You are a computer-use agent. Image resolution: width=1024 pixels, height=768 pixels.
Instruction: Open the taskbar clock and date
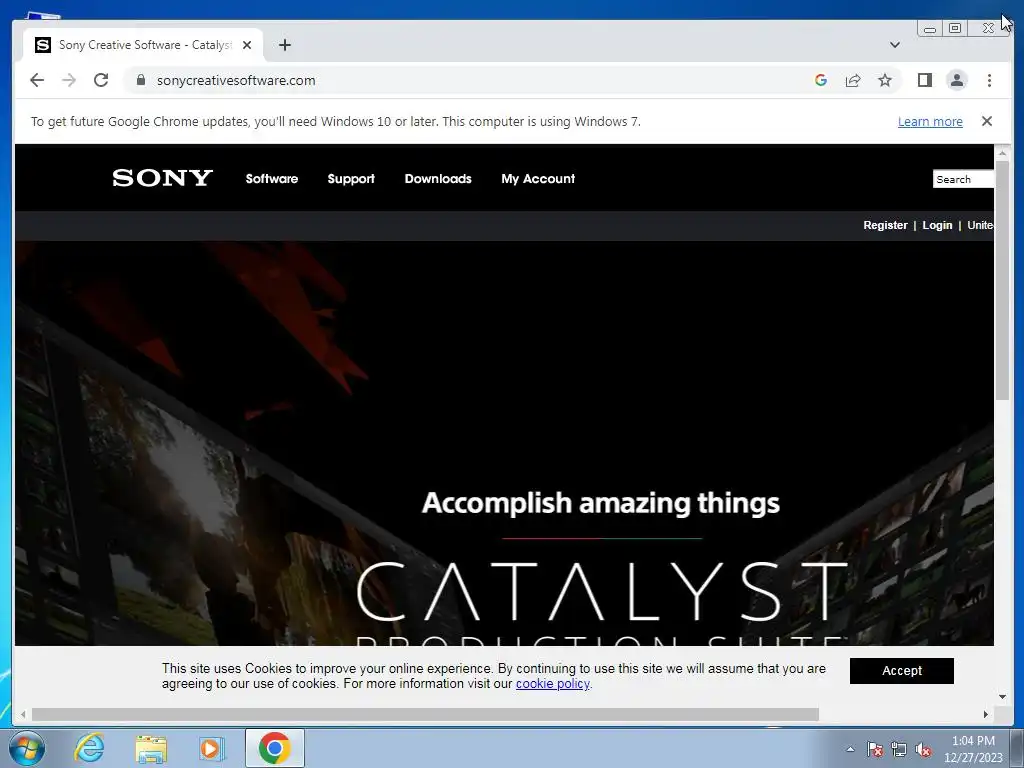[973, 749]
